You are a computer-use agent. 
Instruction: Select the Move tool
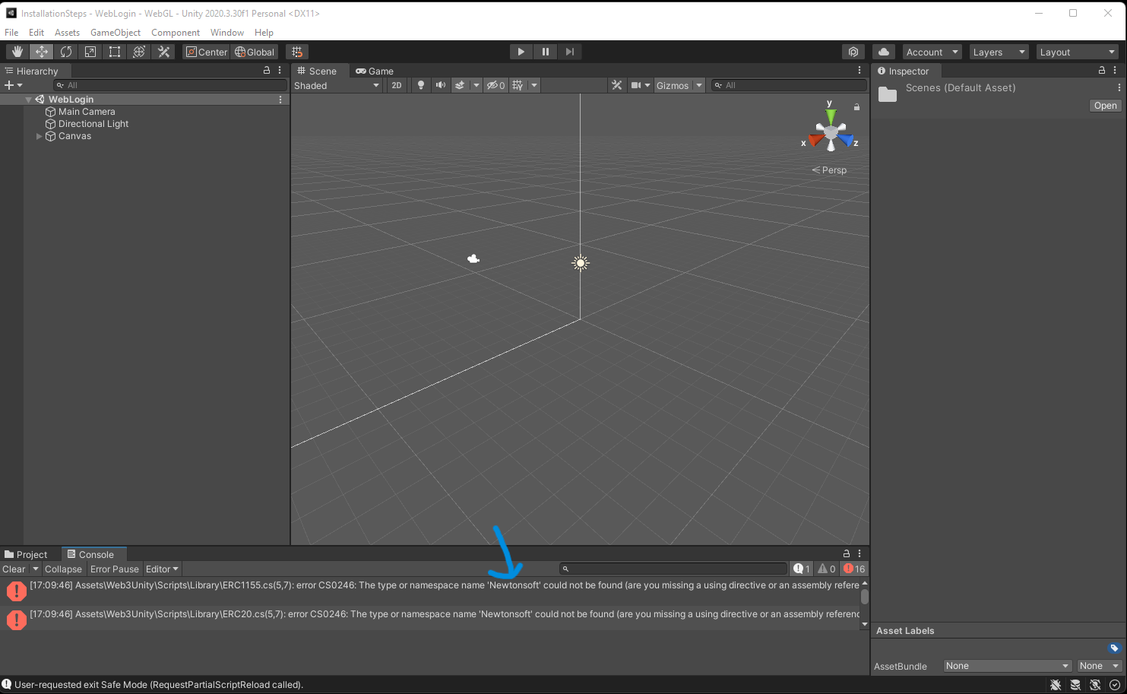42,52
